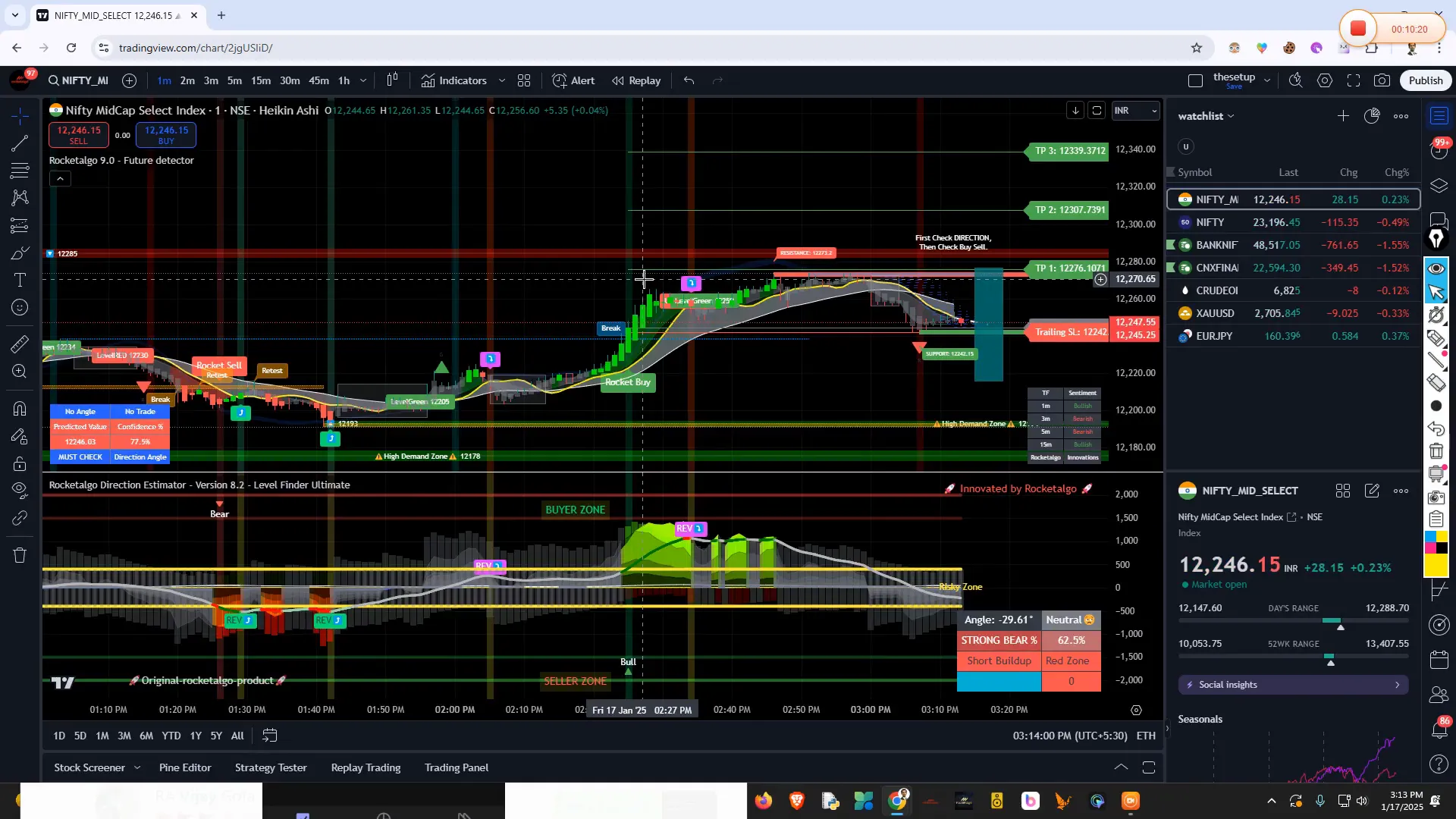This screenshot has height=819, width=1456.
Task: Select the zoom-in magnifier tool
Action: point(19,372)
